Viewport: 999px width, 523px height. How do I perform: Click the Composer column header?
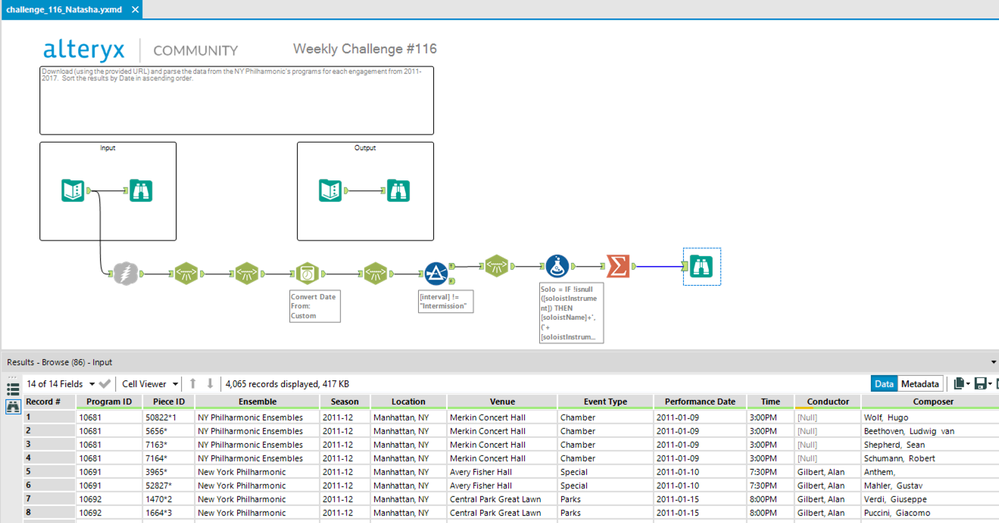[x=933, y=401]
